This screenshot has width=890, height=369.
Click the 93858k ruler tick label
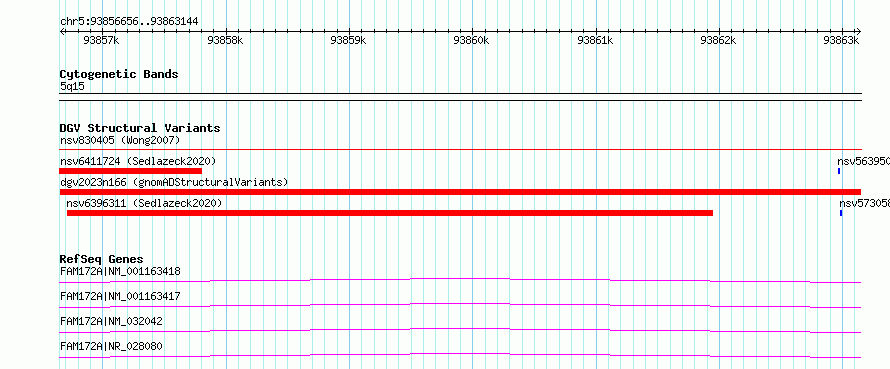point(225,40)
